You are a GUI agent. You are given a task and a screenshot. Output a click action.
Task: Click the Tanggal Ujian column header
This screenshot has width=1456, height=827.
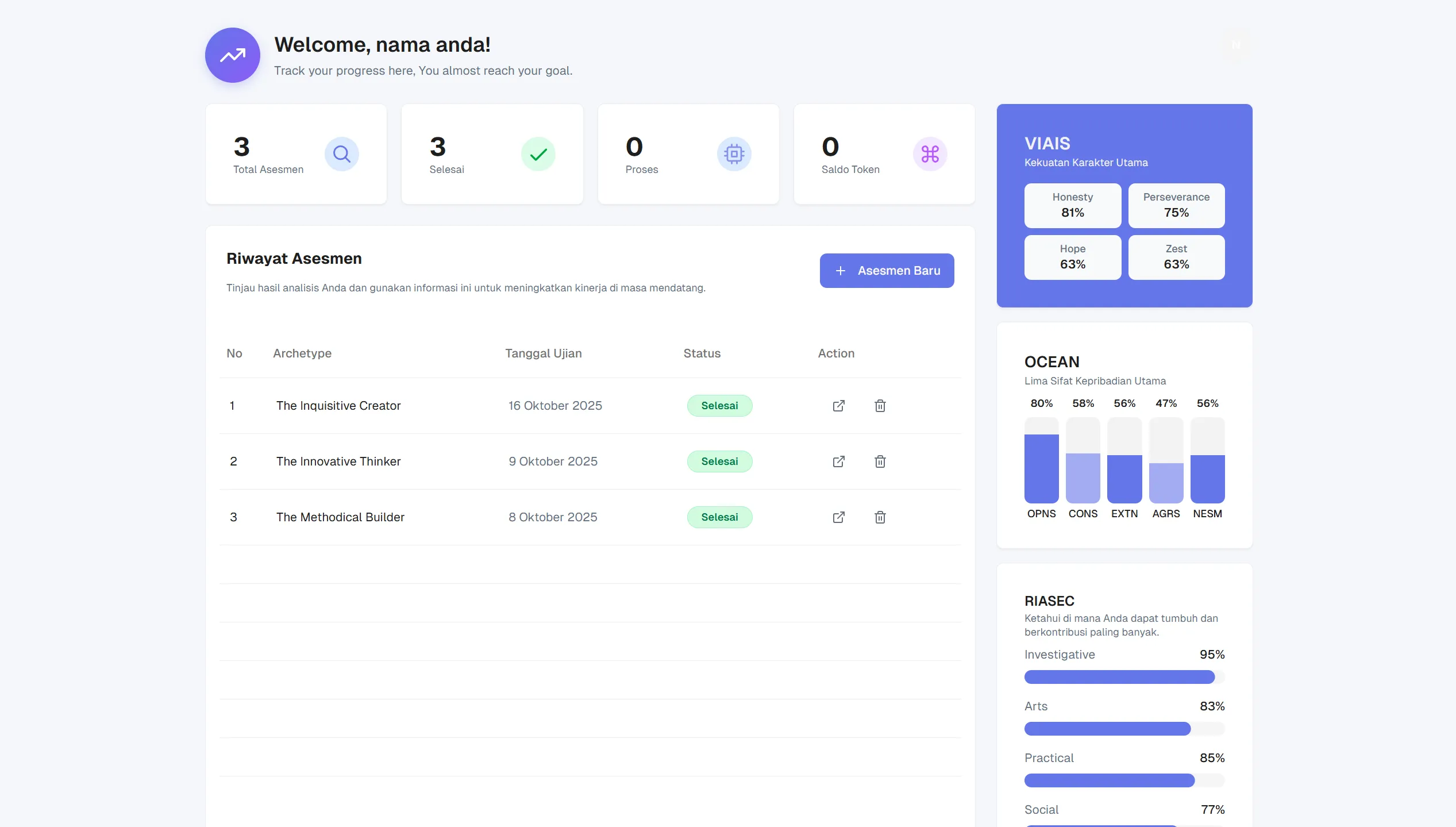point(543,353)
